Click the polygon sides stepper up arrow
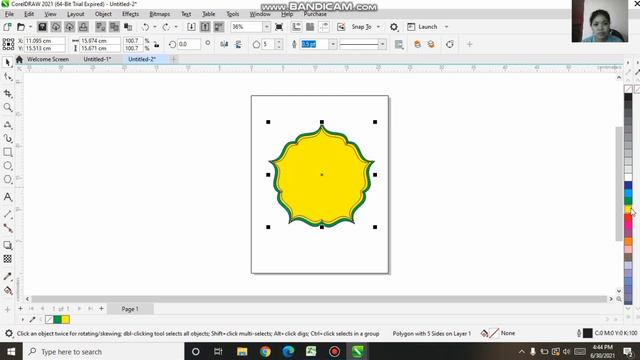Screen dimensions: 640x360 coord(279,42)
